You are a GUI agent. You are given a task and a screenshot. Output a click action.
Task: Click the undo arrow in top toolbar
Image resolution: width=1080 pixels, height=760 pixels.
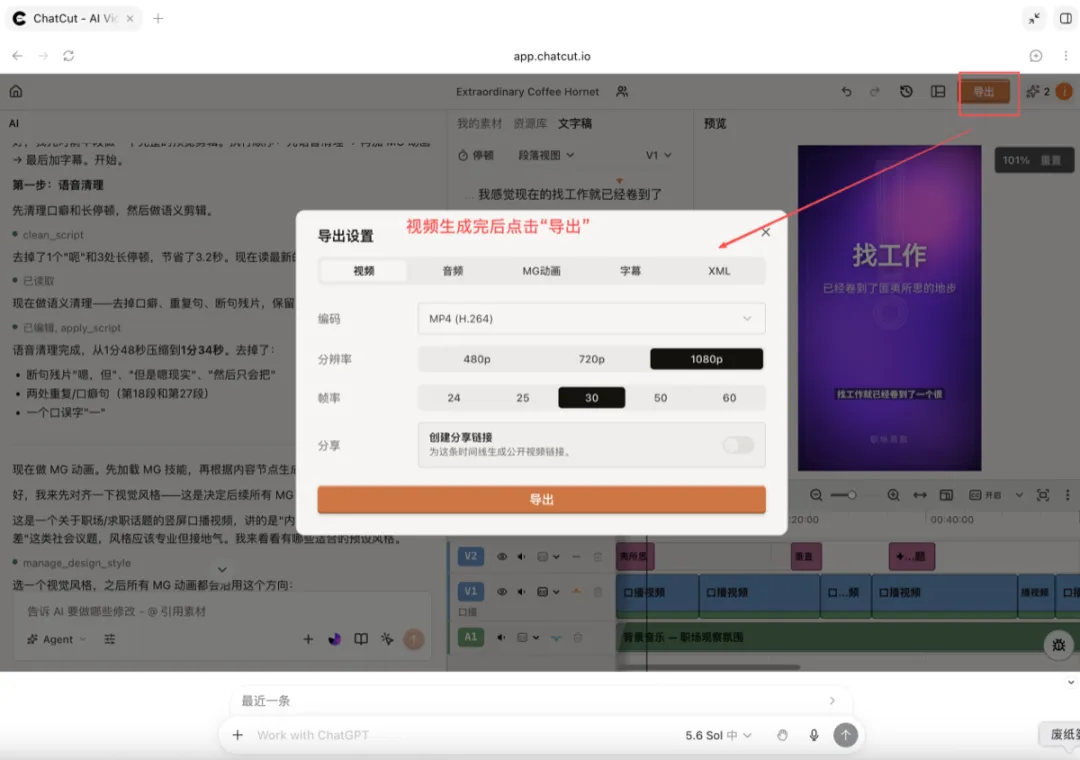(x=847, y=91)
